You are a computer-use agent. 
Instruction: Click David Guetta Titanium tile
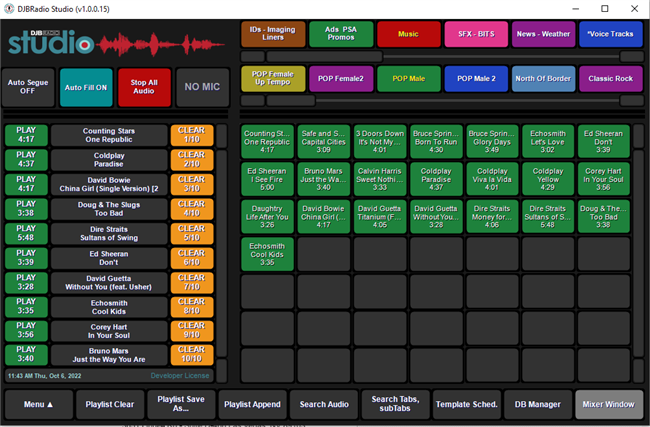pyautogui.click(x=380, y=216)
